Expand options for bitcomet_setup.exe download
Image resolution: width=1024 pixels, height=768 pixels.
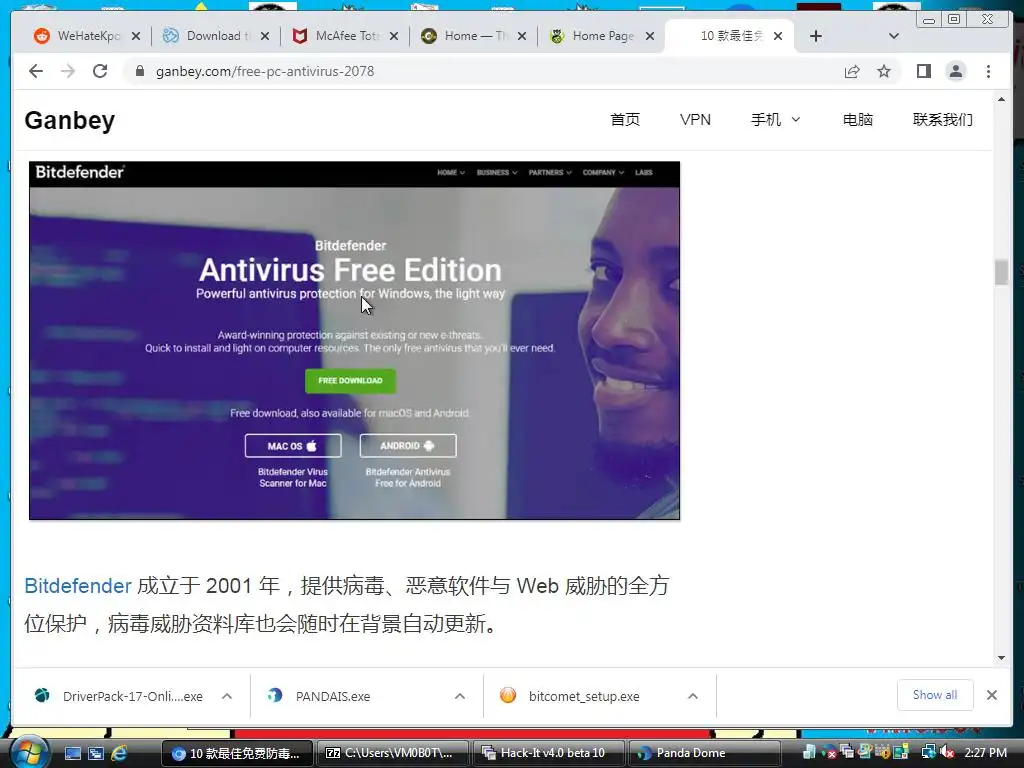tap(693, 696)
